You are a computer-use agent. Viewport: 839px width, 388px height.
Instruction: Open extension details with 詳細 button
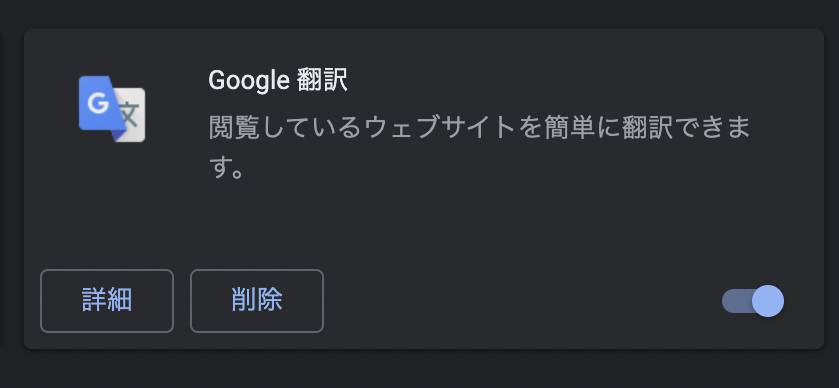coord(107,301)
